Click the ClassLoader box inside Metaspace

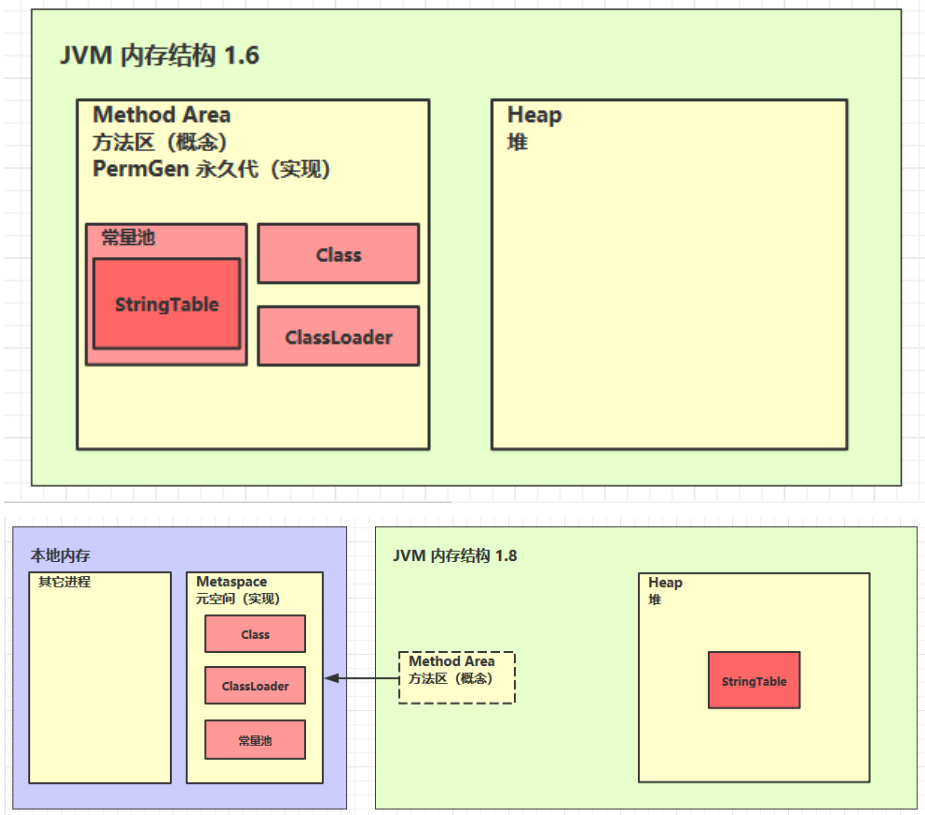click(255, 686)
